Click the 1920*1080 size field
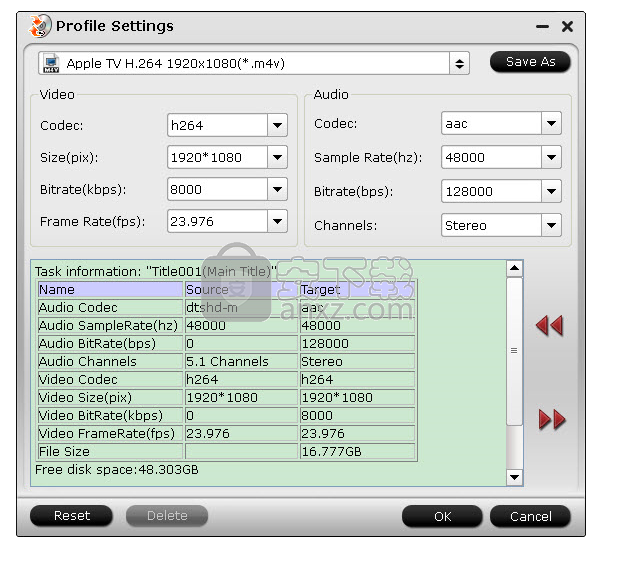618x567 pixels. [x=218, y=158]
